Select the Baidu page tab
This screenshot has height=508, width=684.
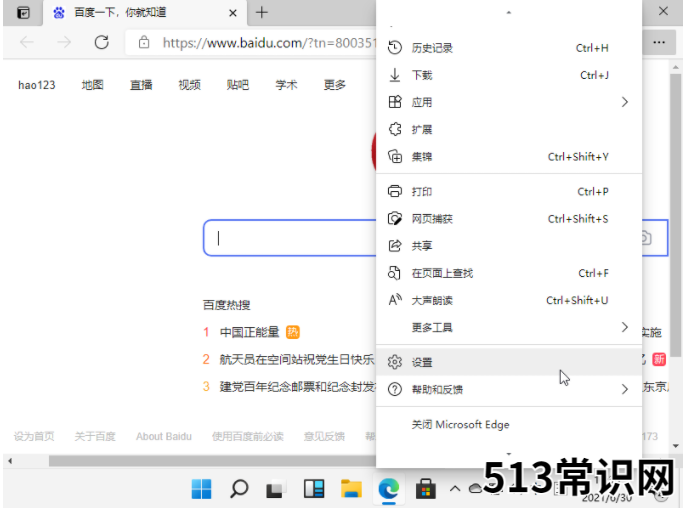coord(145,13)
